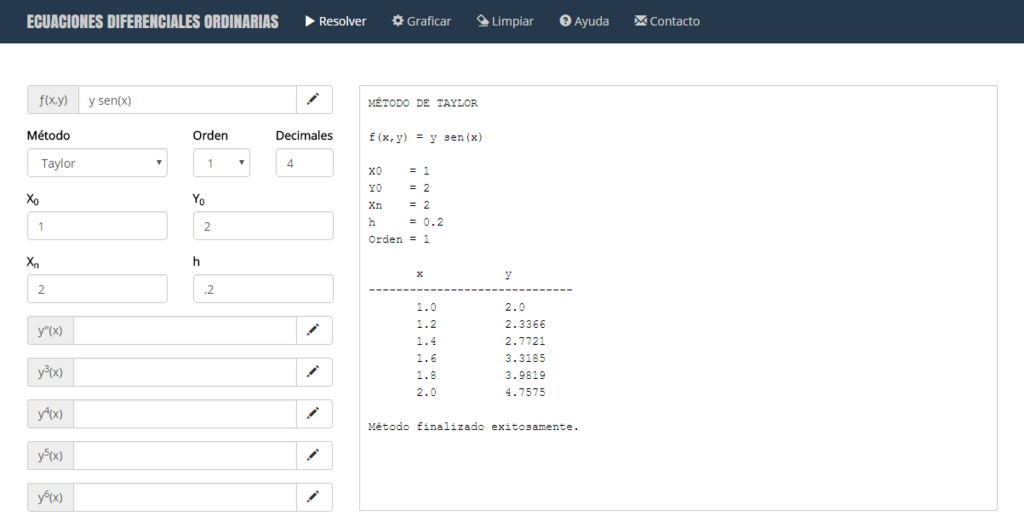Open the editor pencil for y⁴(x)
The image size is (1024, 522).
click(314, 414)
